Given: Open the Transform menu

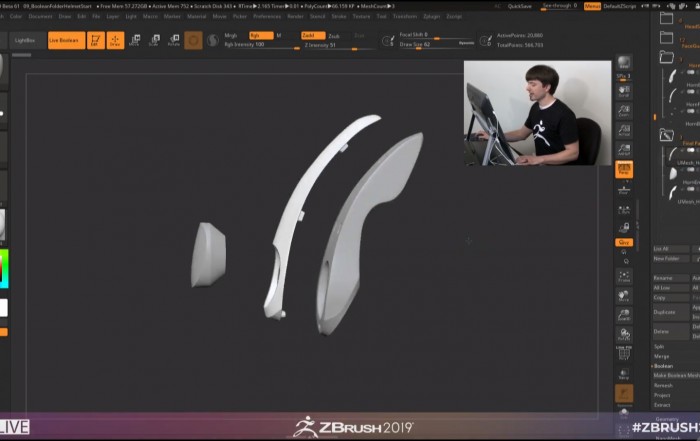Looking at the screenshot, I should tap(407, 16).
